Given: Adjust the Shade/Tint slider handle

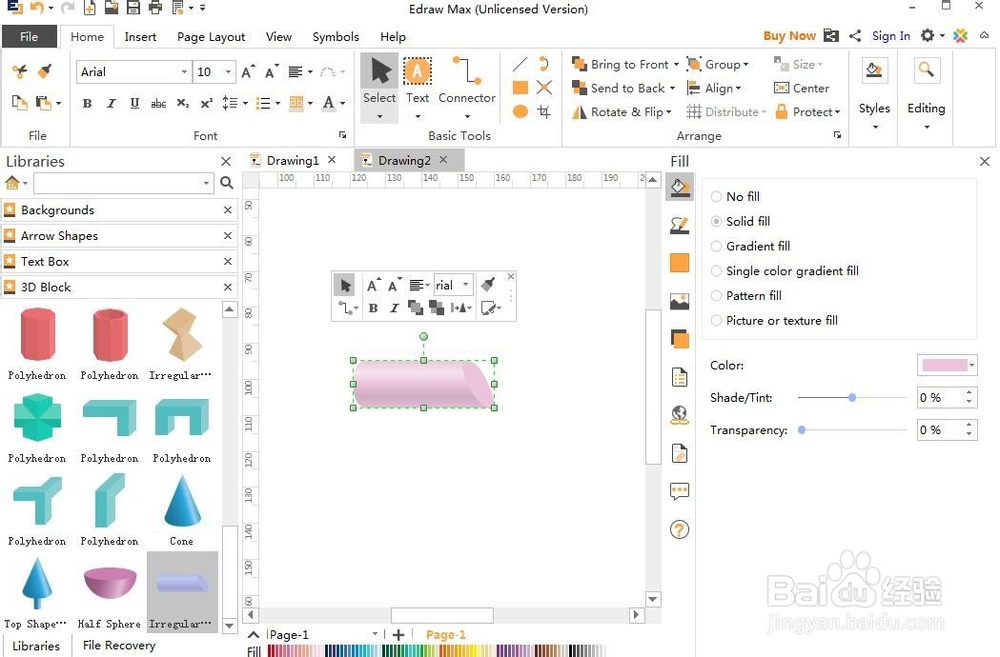Looking at the screenshot, I should pos(852,397).
